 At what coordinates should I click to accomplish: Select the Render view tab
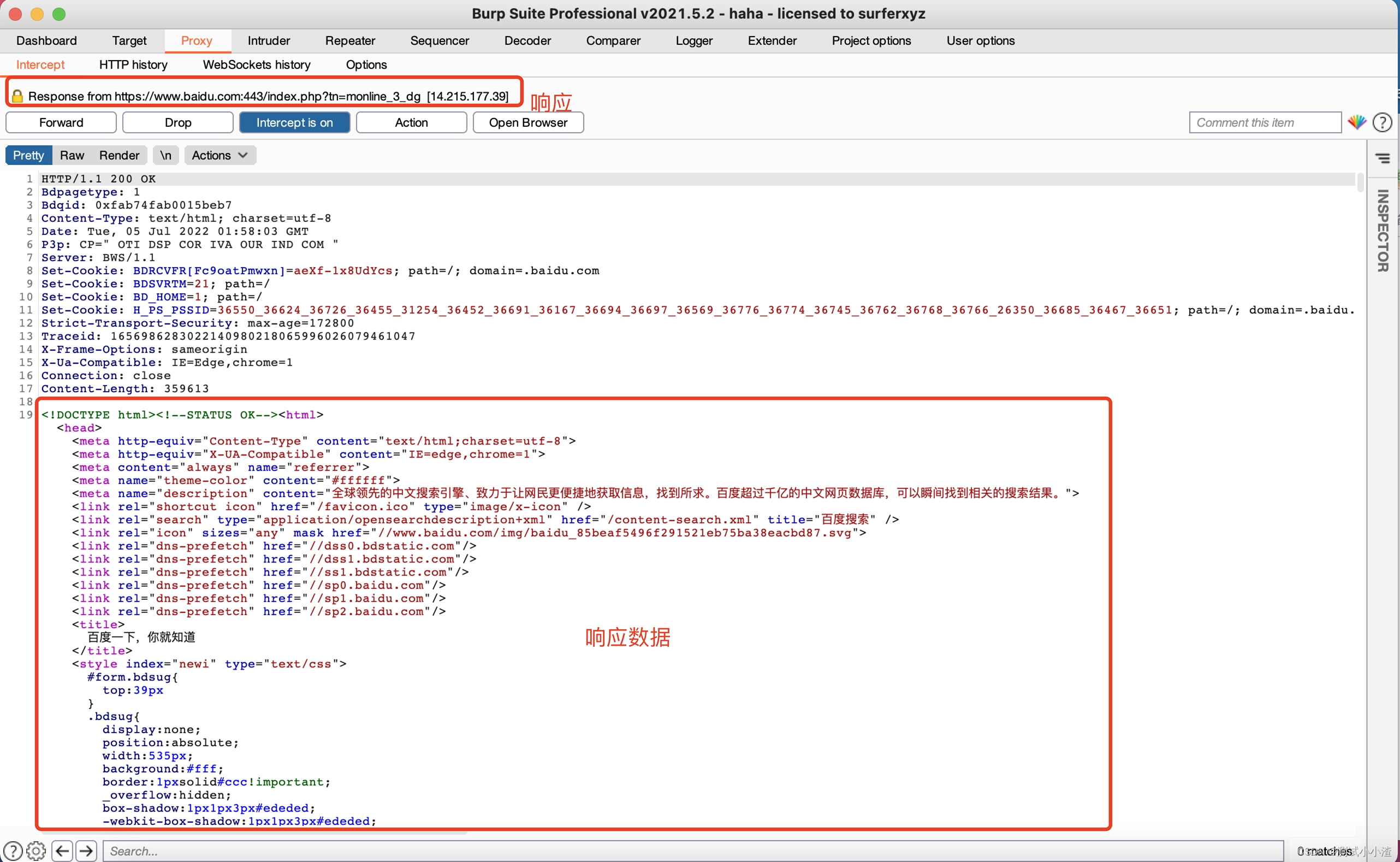coord(119,155)
